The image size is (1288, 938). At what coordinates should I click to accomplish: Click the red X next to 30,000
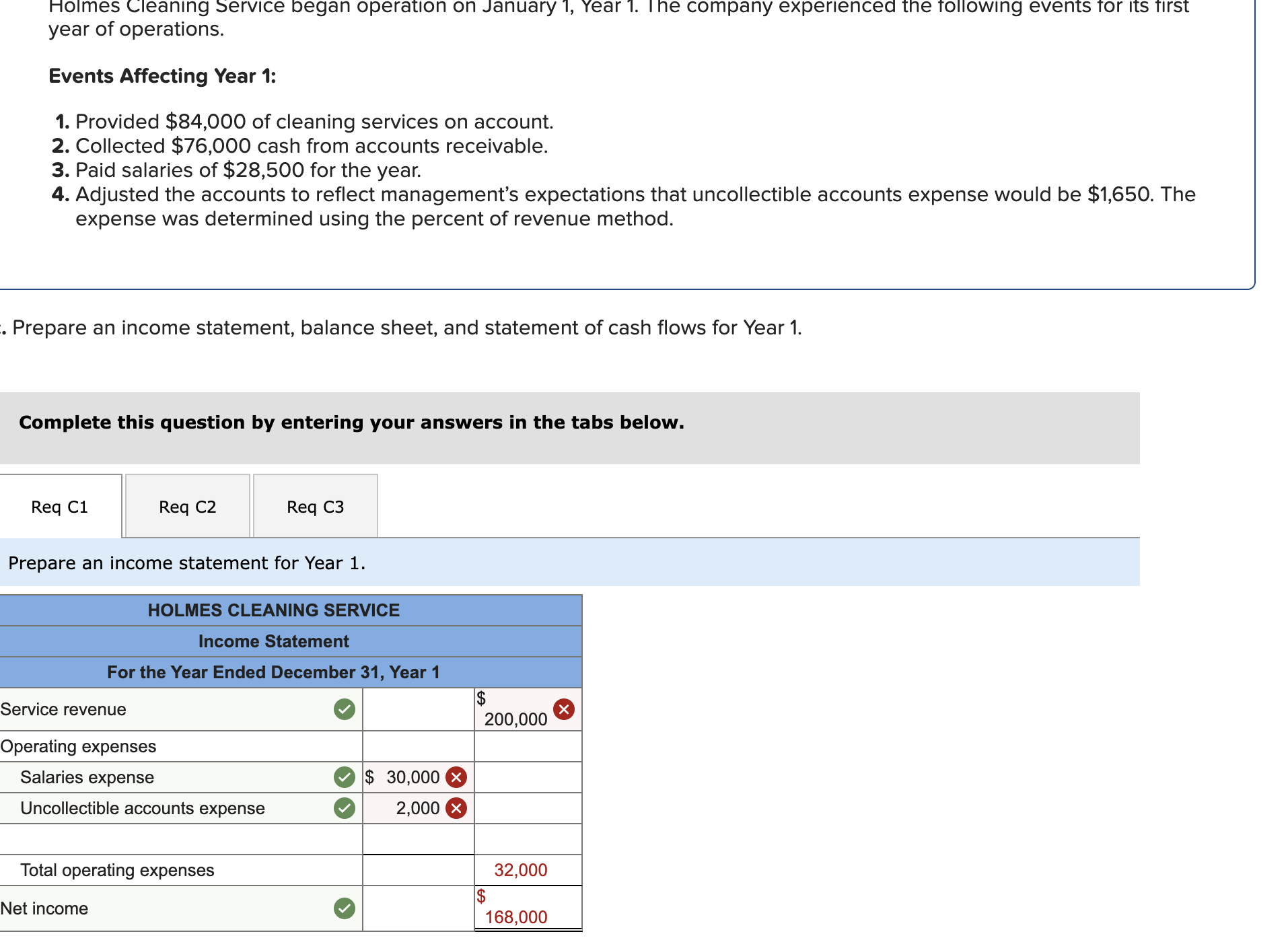pyautogui.click(x=455, y=777)
